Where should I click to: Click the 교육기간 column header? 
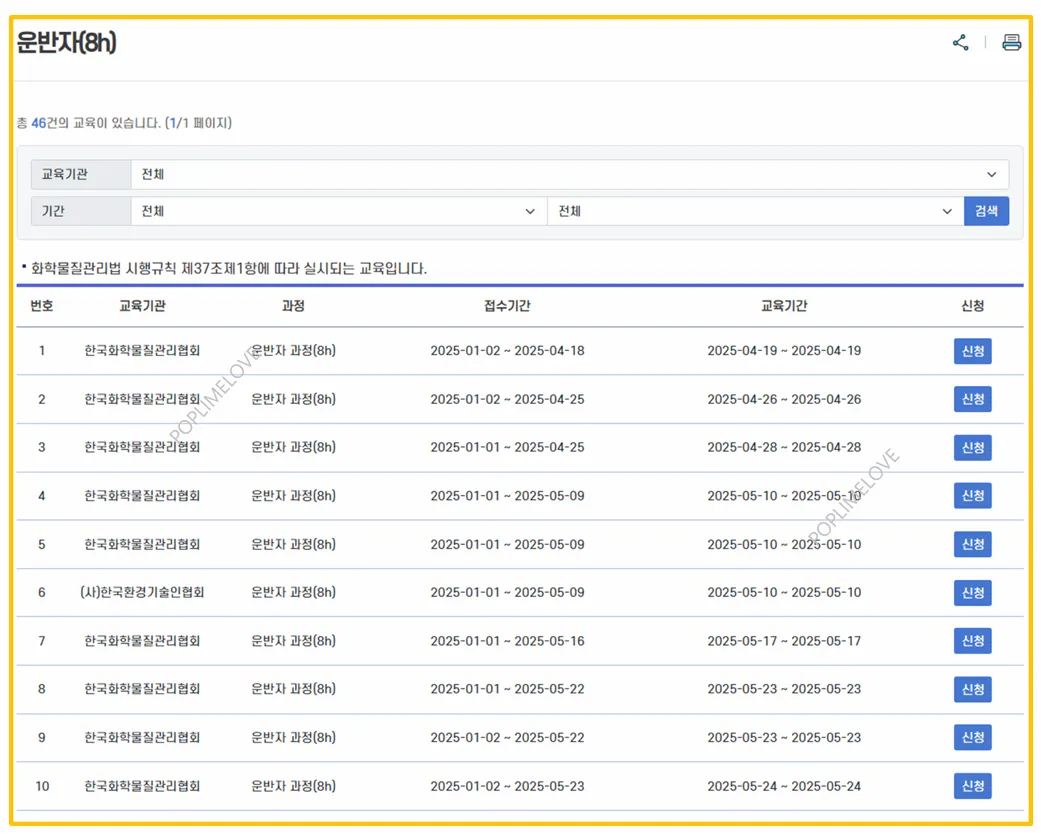click(784, 306)
